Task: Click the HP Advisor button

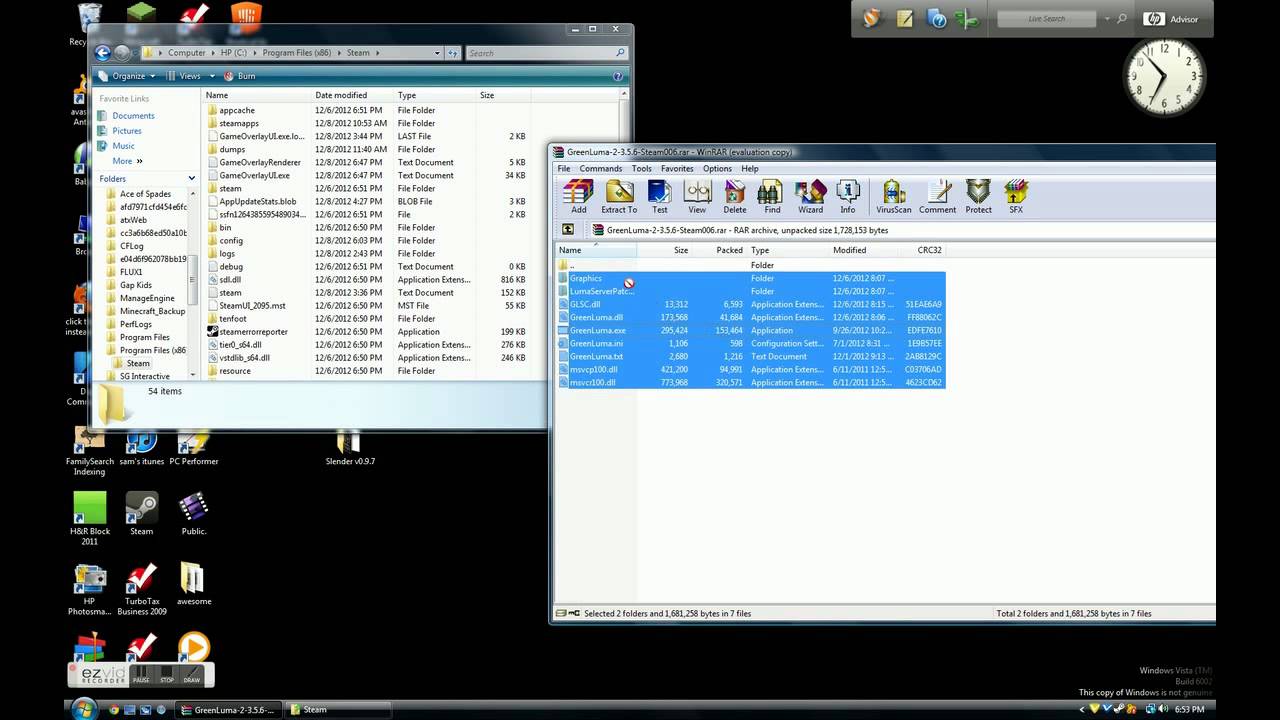Action: pyautogui.click(x=1170, y=18)
